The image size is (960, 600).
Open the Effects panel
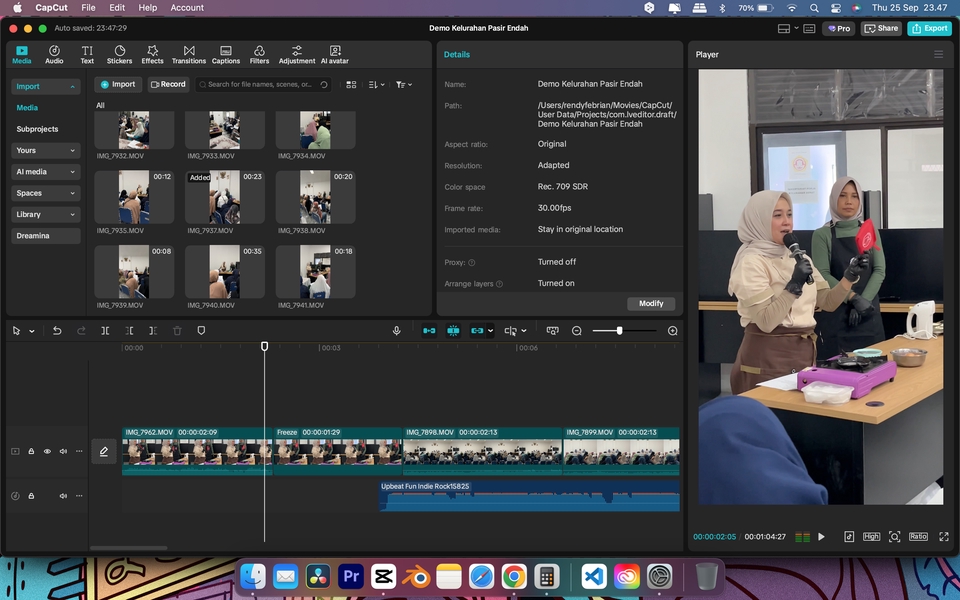point(152,54)
